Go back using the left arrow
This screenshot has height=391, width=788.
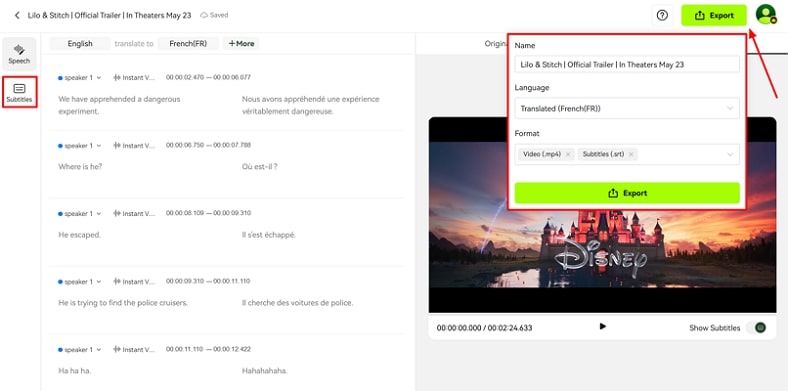tap(17, 16)
